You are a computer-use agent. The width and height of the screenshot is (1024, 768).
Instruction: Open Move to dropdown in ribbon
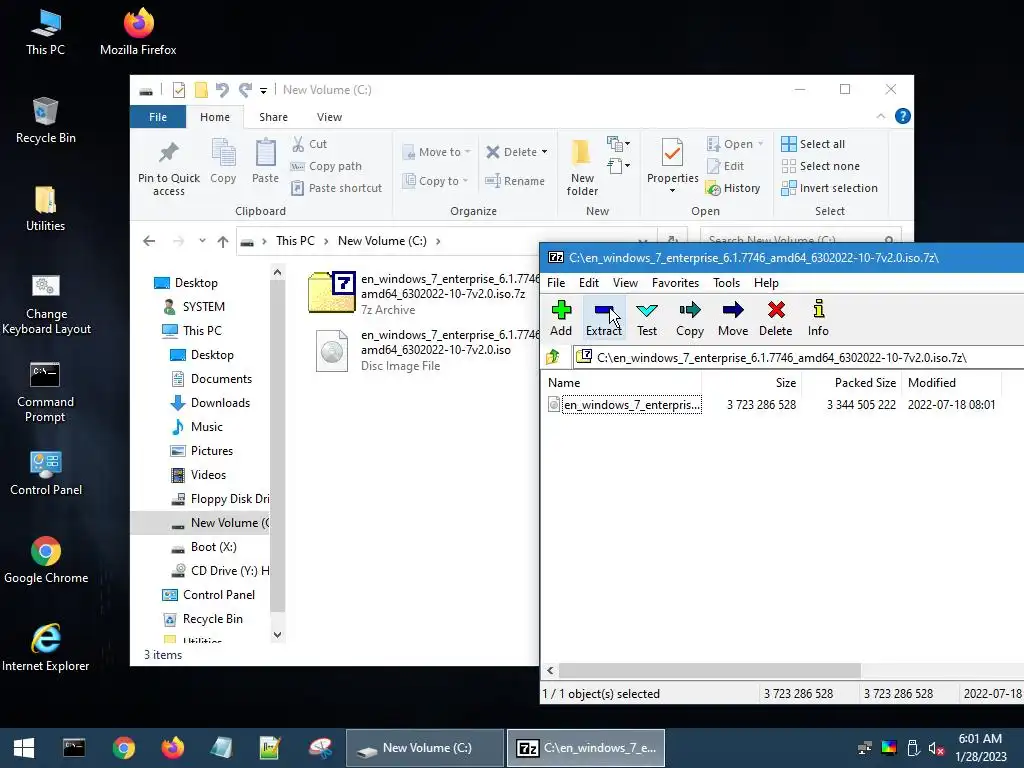coord(436,152)
